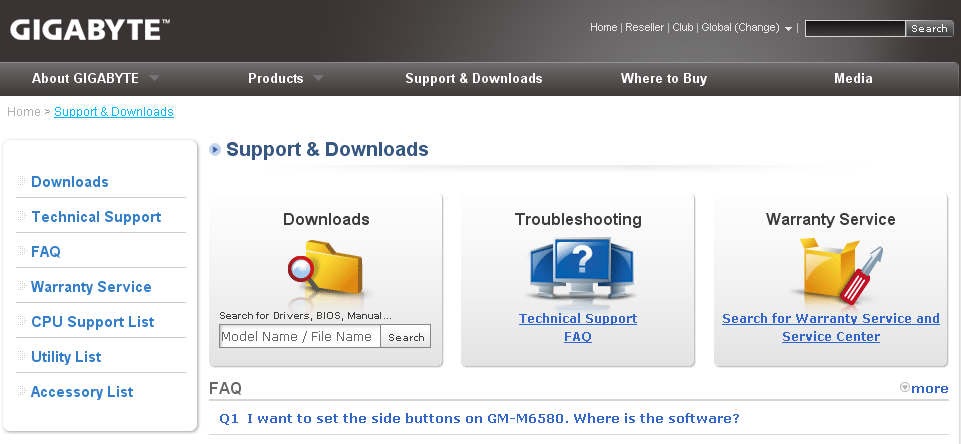The height and width of the screenshot is (444, 961).
Task: Click the FAQ section heading
Action: click(x=226, y=388)
